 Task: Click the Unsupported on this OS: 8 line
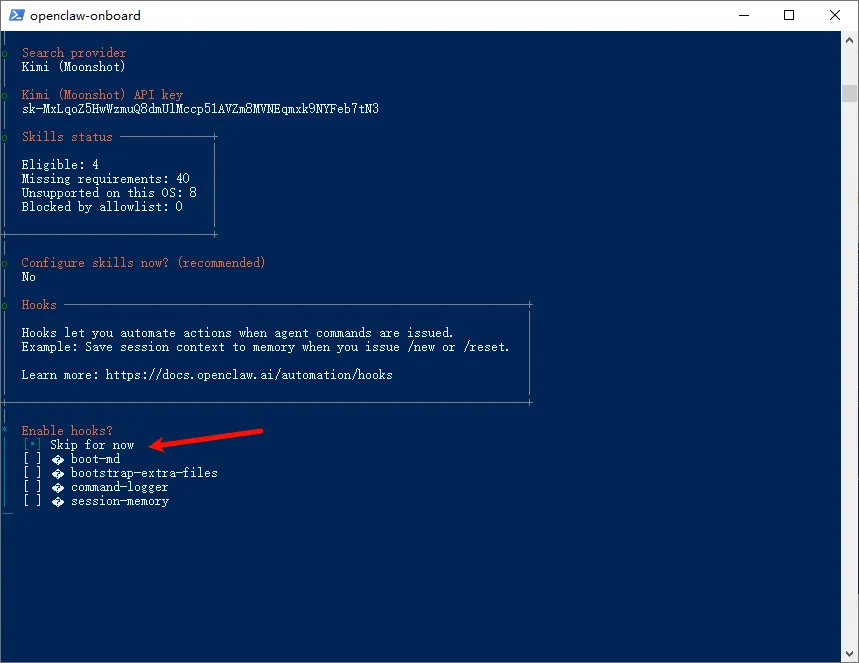[x=109, y=192]
